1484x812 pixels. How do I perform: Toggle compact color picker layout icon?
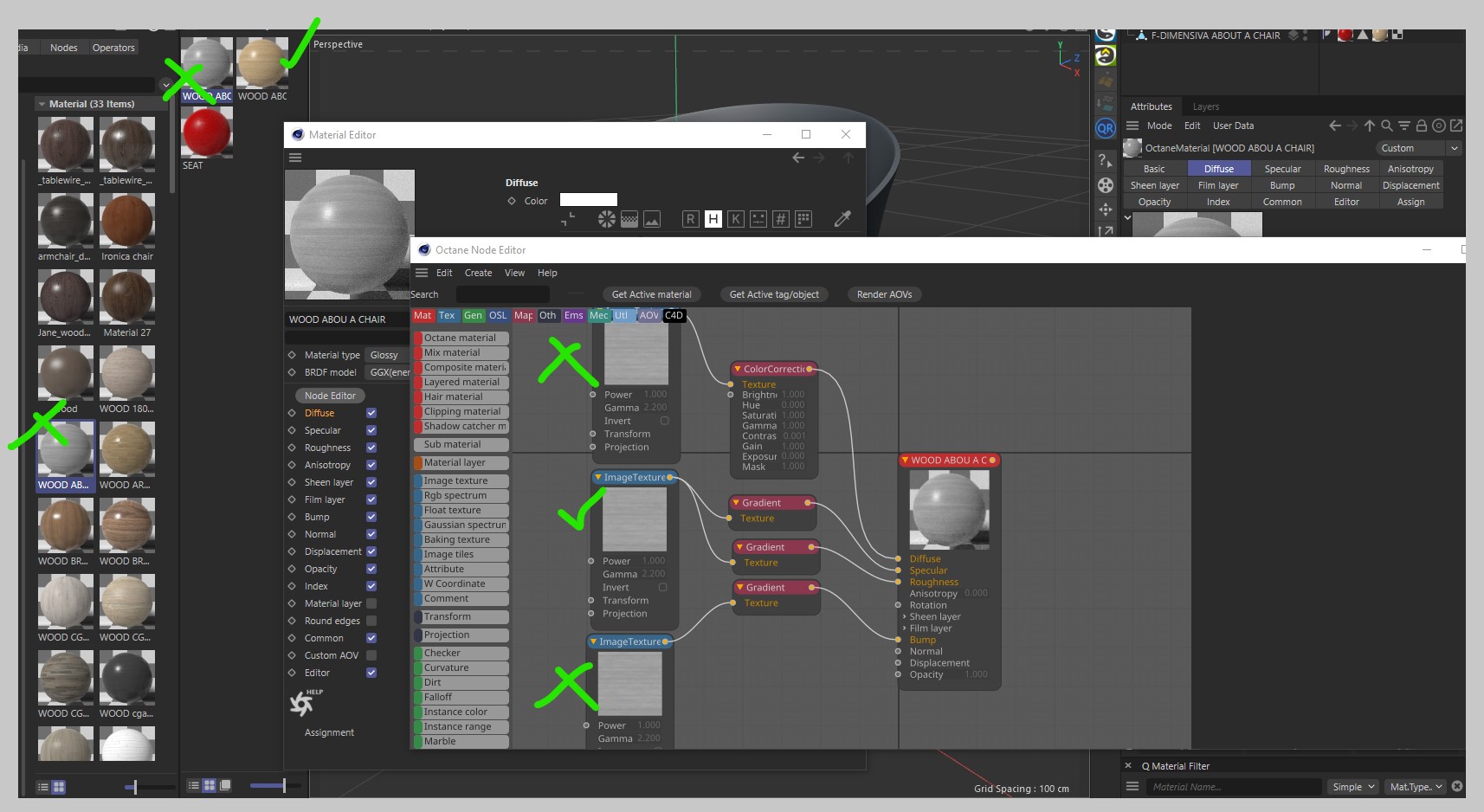pos(568,220)
